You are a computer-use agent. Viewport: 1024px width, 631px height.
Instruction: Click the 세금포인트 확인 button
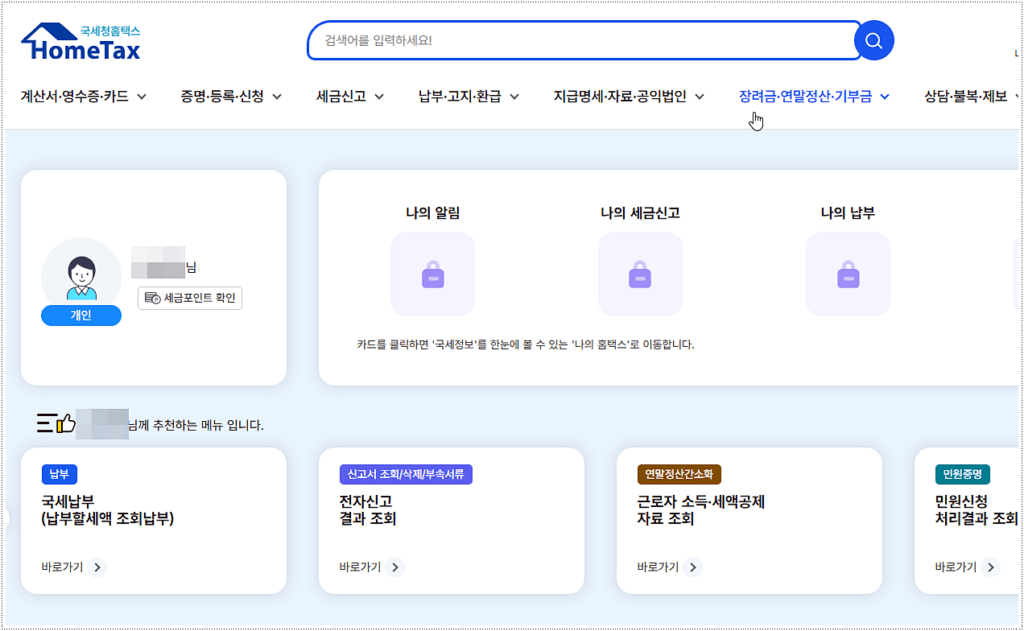[x=190, y=298]
